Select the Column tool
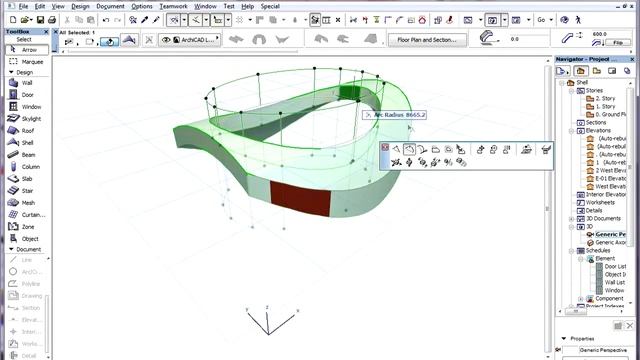The image size is (640, 360). coord(27,167)
